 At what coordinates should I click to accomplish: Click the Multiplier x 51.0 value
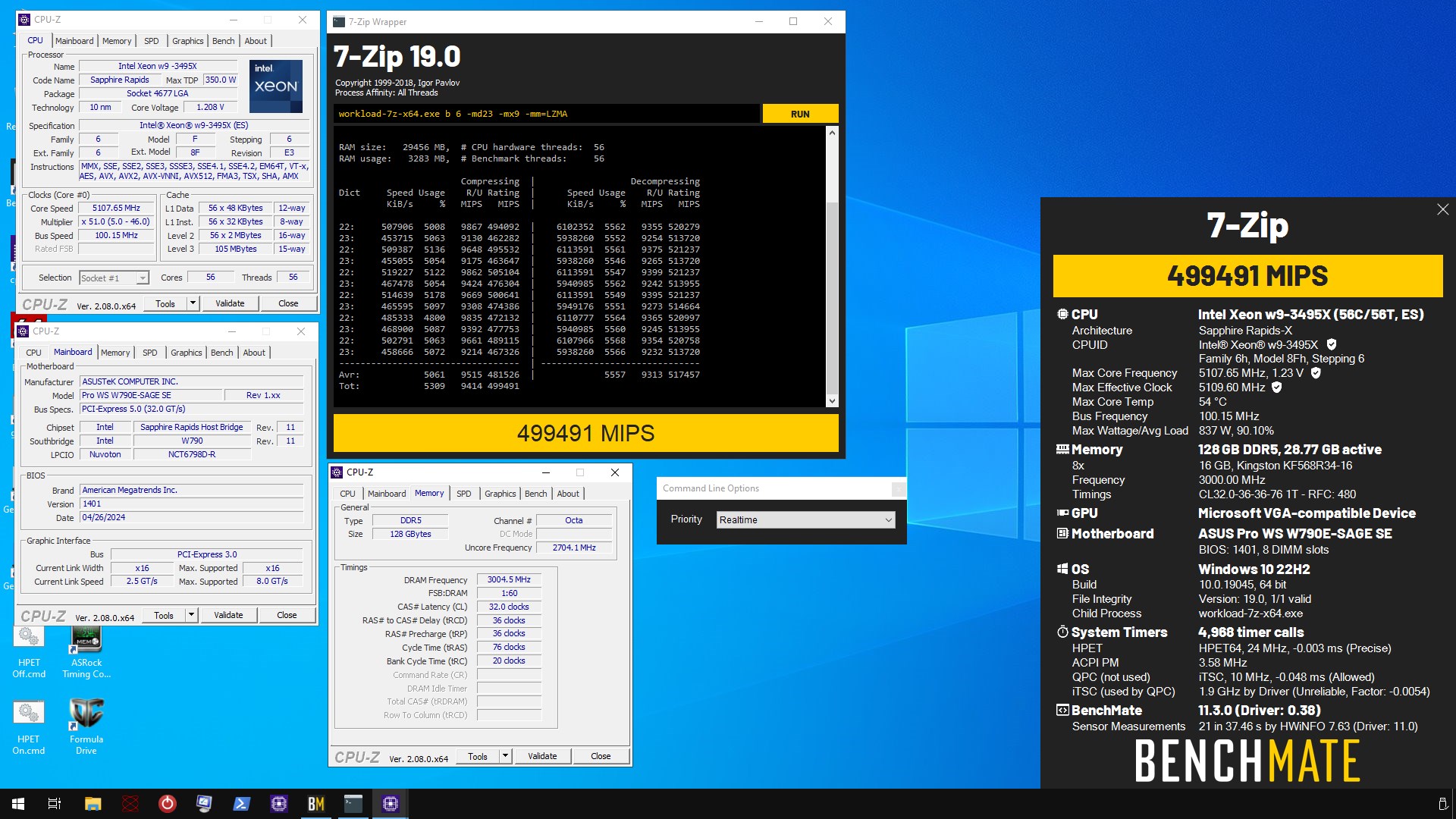(117, 221)
